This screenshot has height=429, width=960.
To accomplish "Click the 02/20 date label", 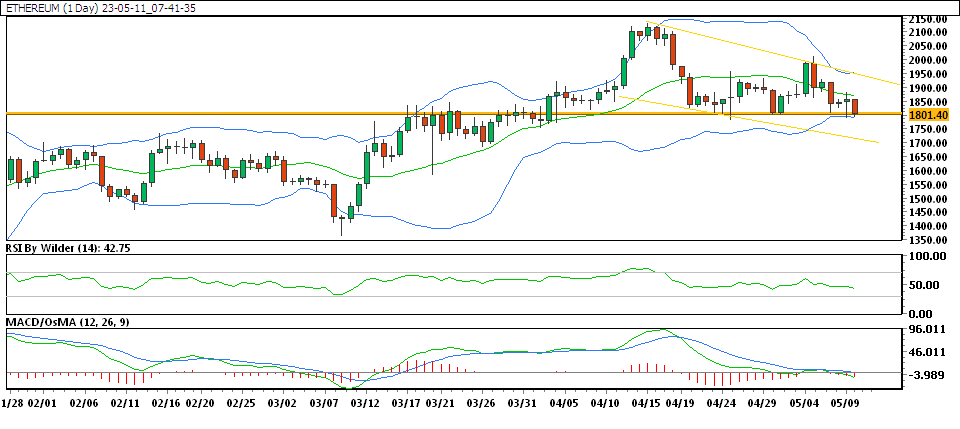I will tap(200, 404).
